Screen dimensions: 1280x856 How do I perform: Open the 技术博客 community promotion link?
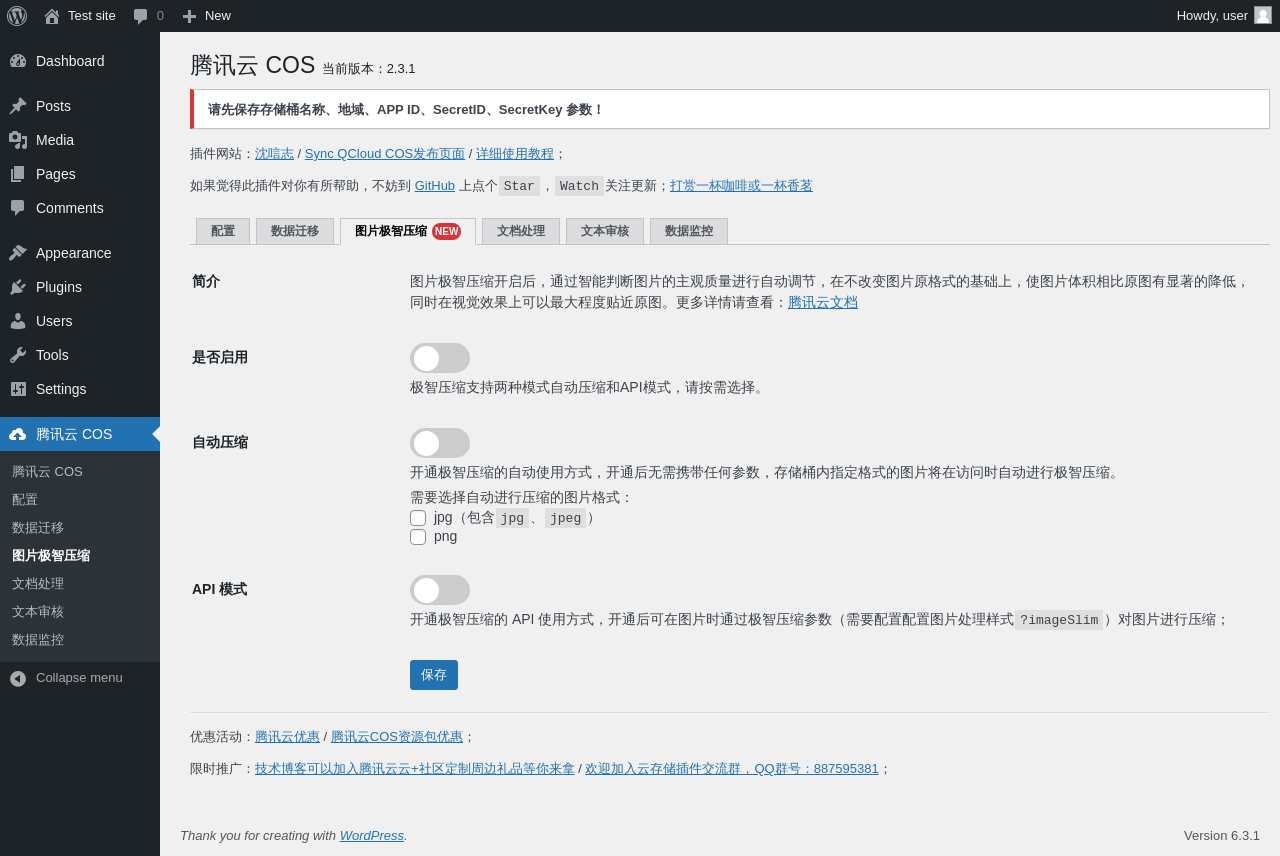click(415, 769)
